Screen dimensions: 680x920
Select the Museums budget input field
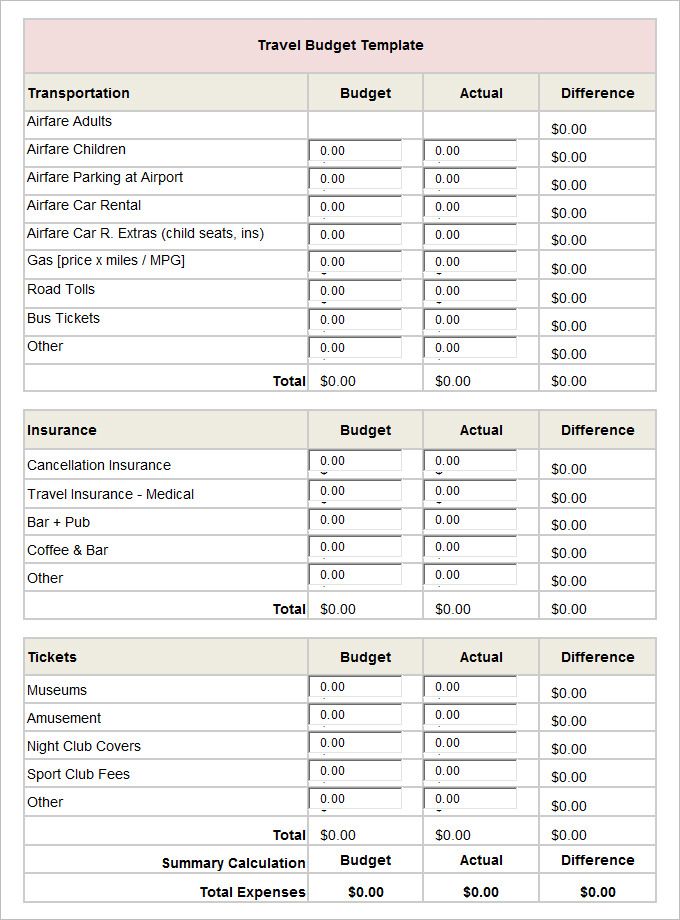pyautogui.click(x=356, y=686)
